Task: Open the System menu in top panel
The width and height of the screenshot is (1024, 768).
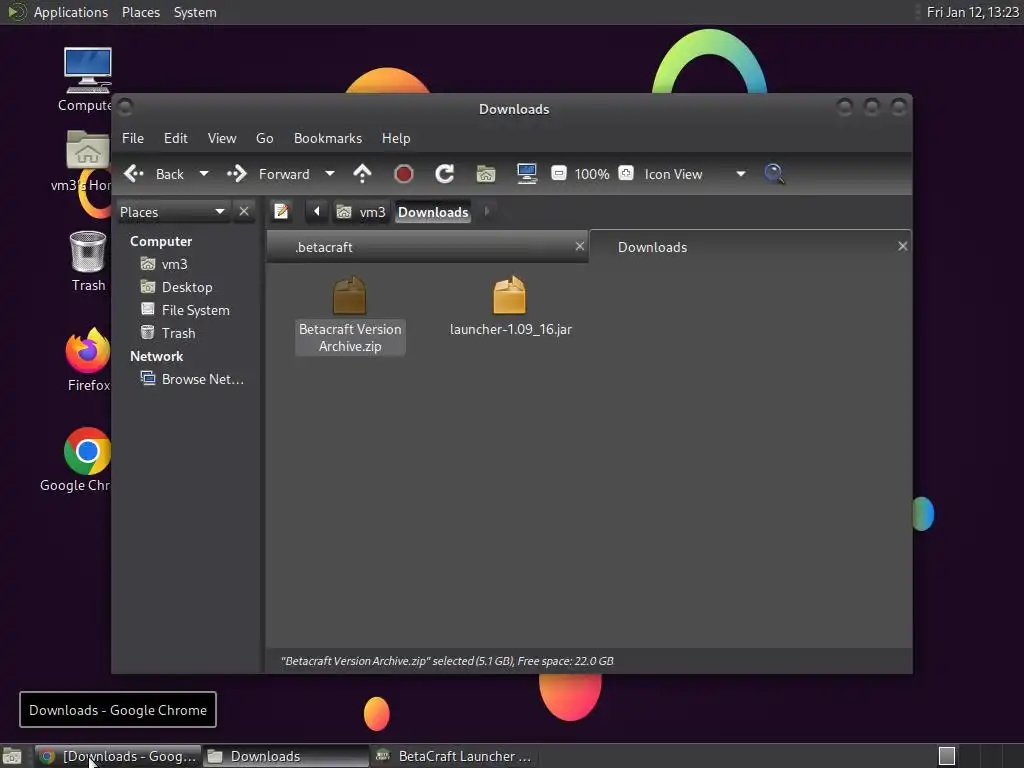Action: click(195, 12)
